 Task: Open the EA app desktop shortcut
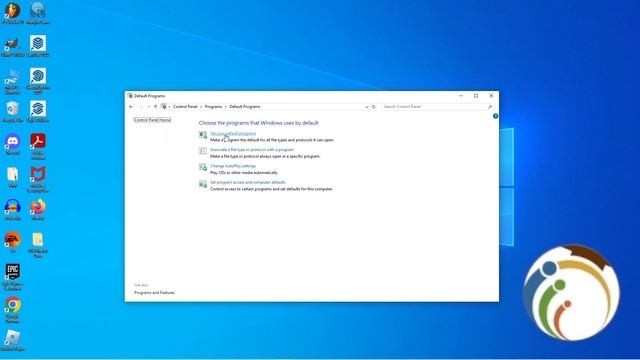13,242
